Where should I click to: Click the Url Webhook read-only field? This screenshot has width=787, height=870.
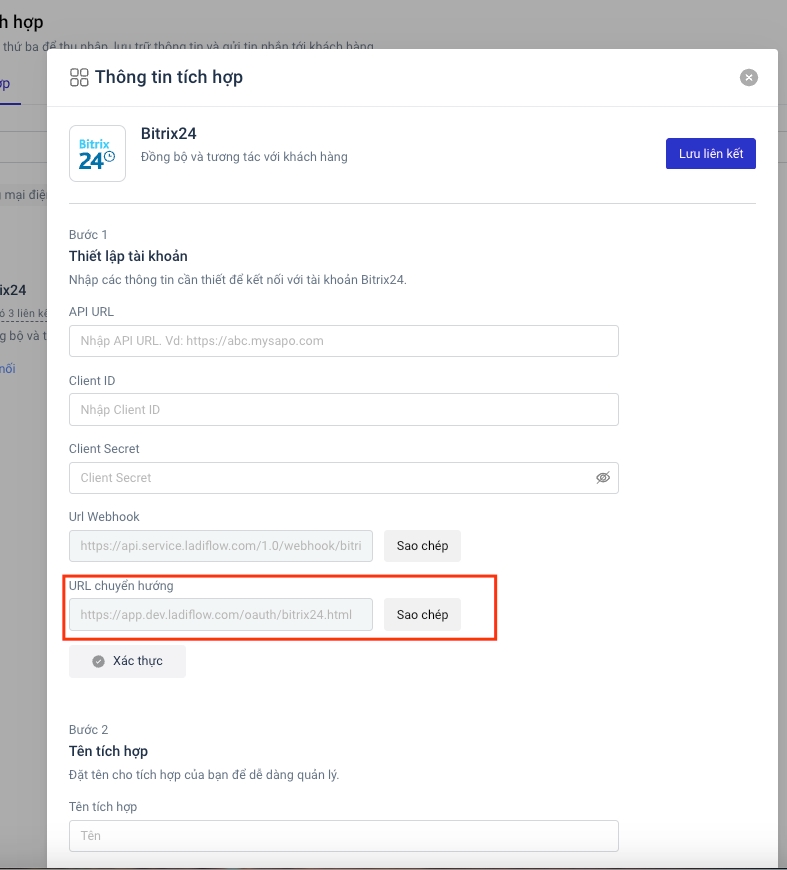pos(220,546)
